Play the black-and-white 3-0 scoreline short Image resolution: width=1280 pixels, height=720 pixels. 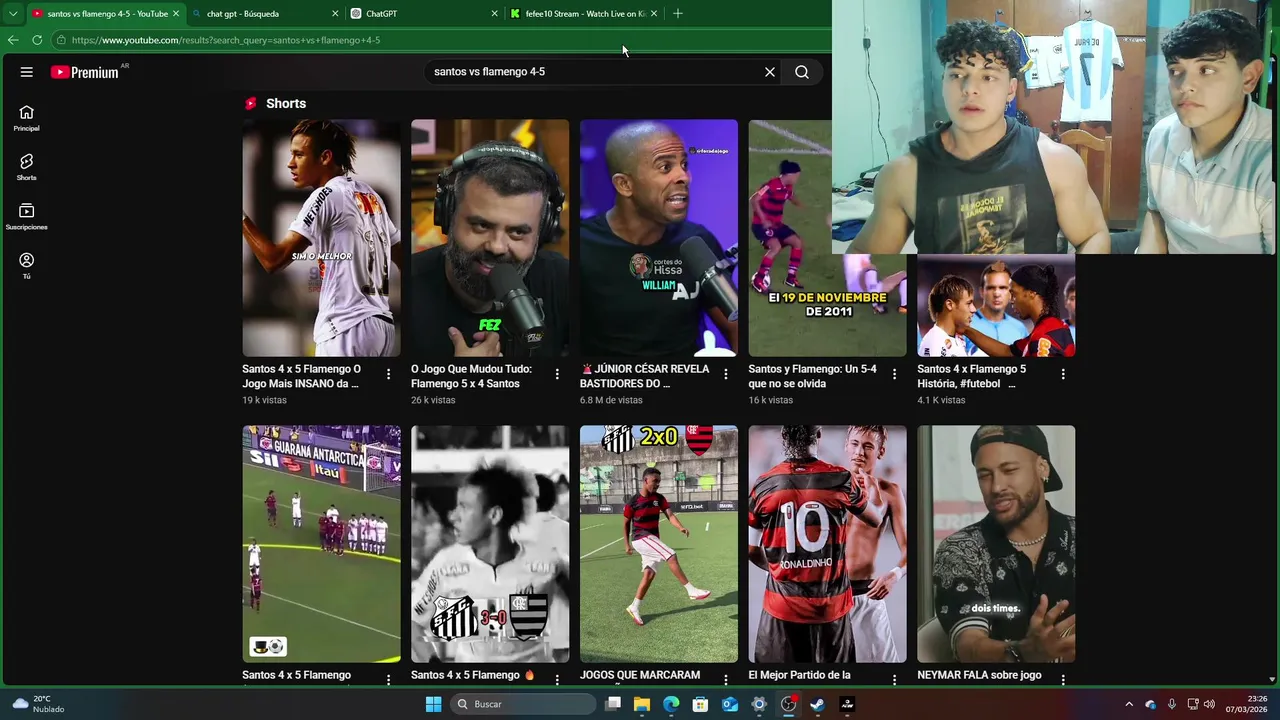coord(490,544)
